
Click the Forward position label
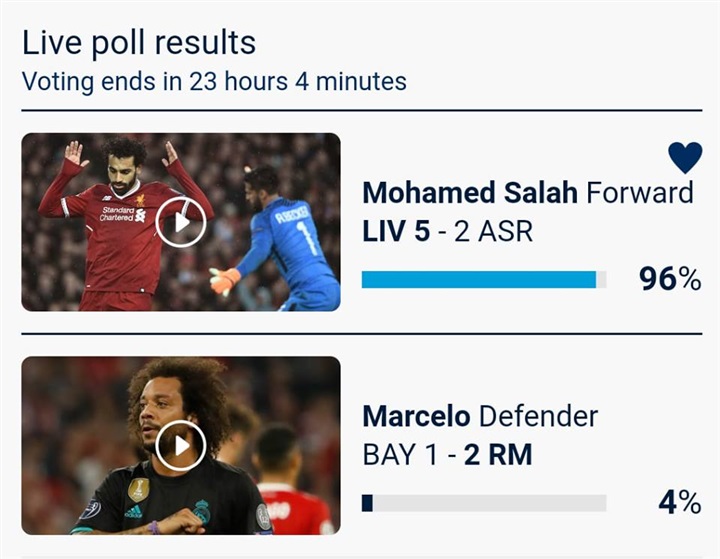click(640, 192)
